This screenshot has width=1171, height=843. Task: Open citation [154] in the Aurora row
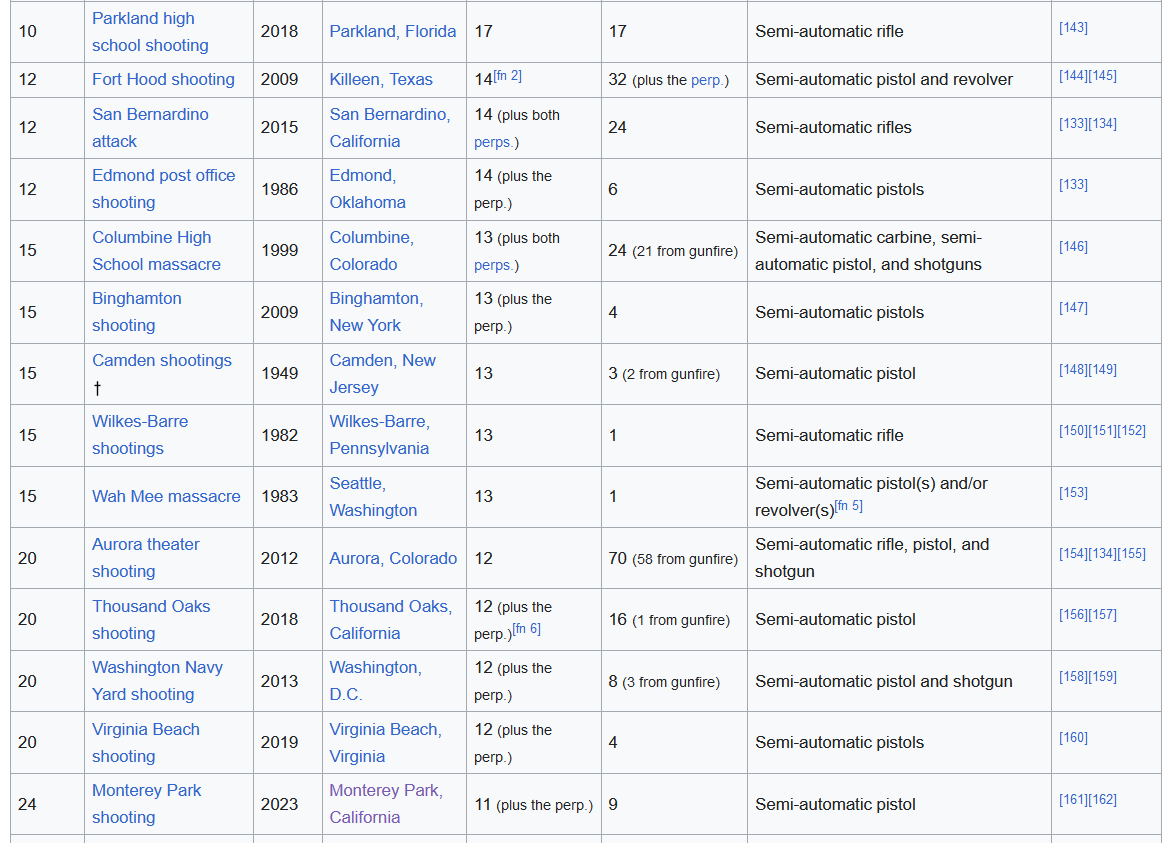1073,554
